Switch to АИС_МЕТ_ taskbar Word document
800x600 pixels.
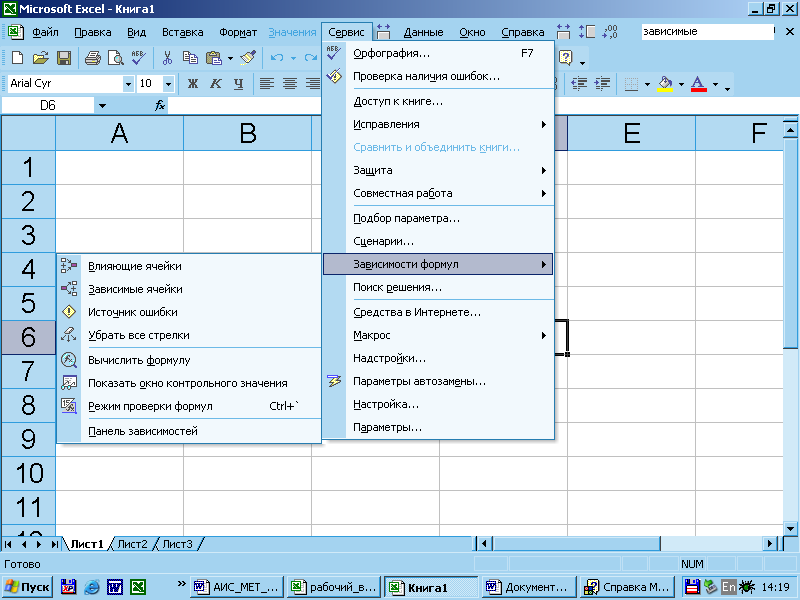coord(237,587)
